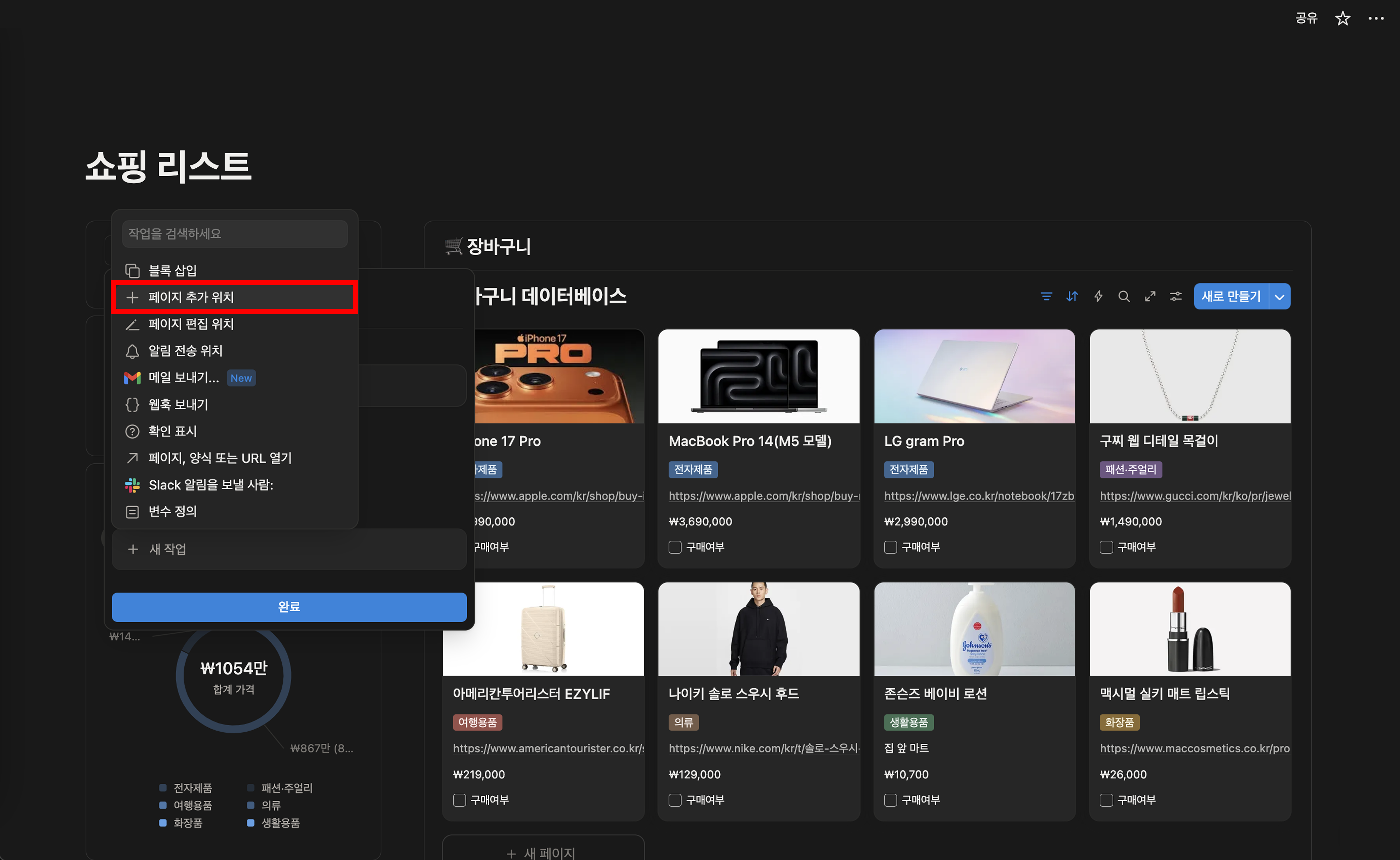1400x860 pixels.
Task: Open the gucci.com link on necklace card
Action: 1195,495
